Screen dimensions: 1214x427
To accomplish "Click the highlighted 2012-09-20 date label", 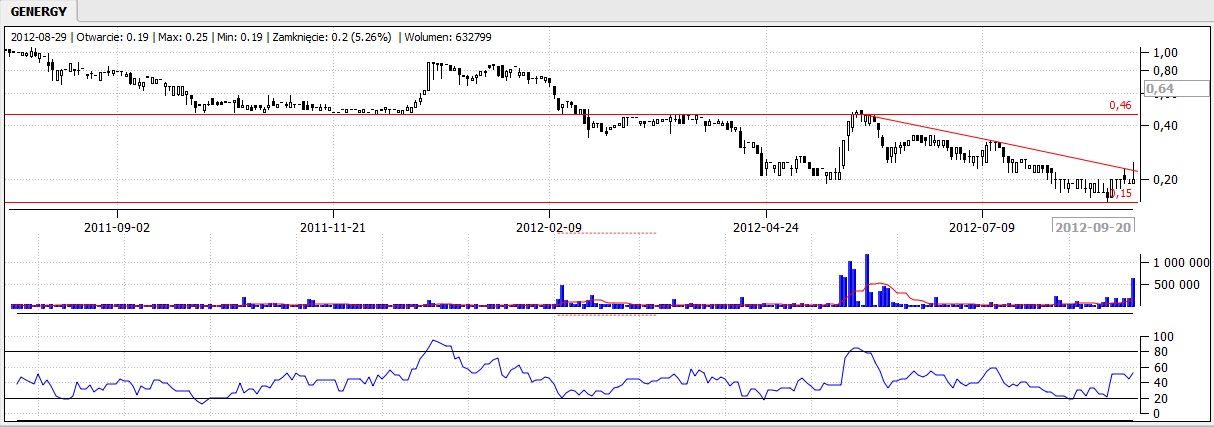I will click(x=1094, y=226).
